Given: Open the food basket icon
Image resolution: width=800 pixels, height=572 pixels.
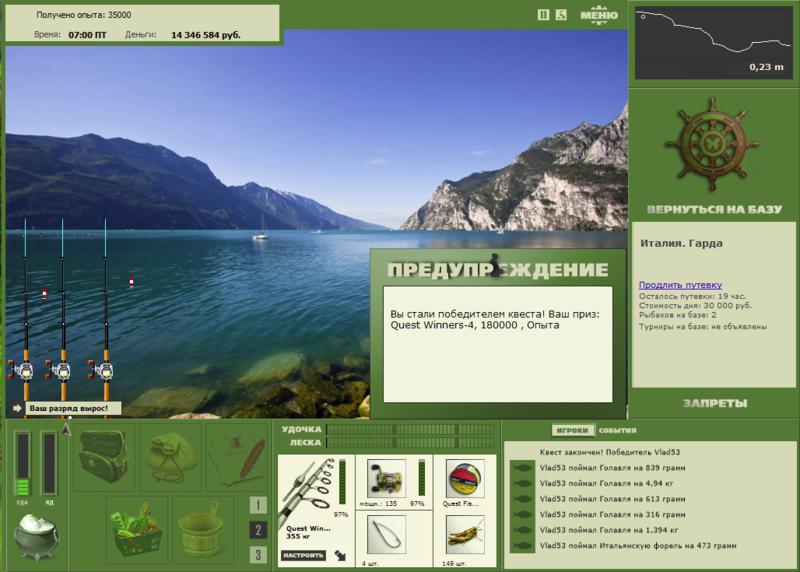Looking at the screenshot, I should 137,529.
